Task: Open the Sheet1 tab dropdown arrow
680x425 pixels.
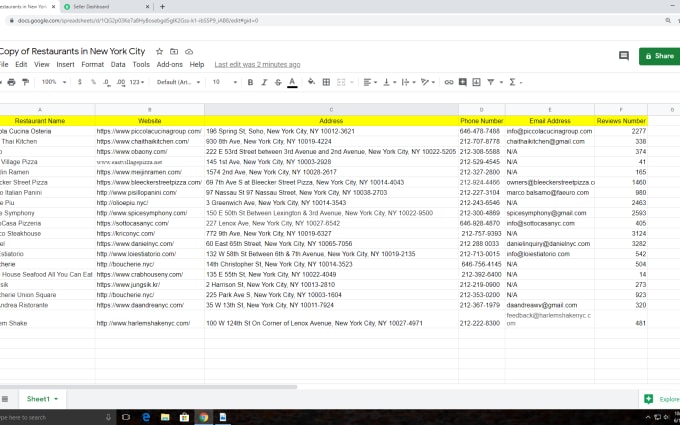Action: coord(56,399)
